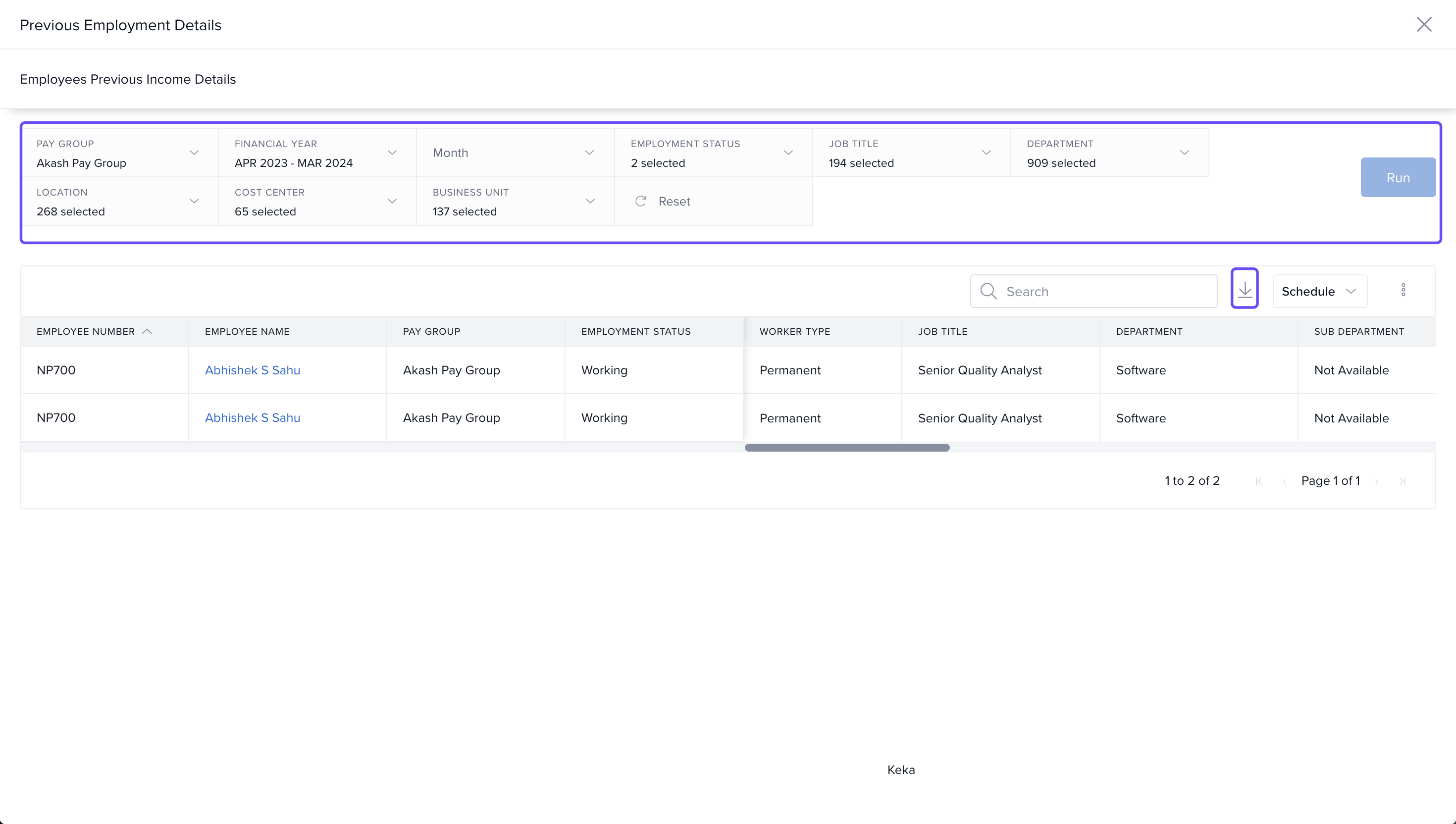Open the three-dot more options menu
1456x824 pixels.
point(1403,290)
